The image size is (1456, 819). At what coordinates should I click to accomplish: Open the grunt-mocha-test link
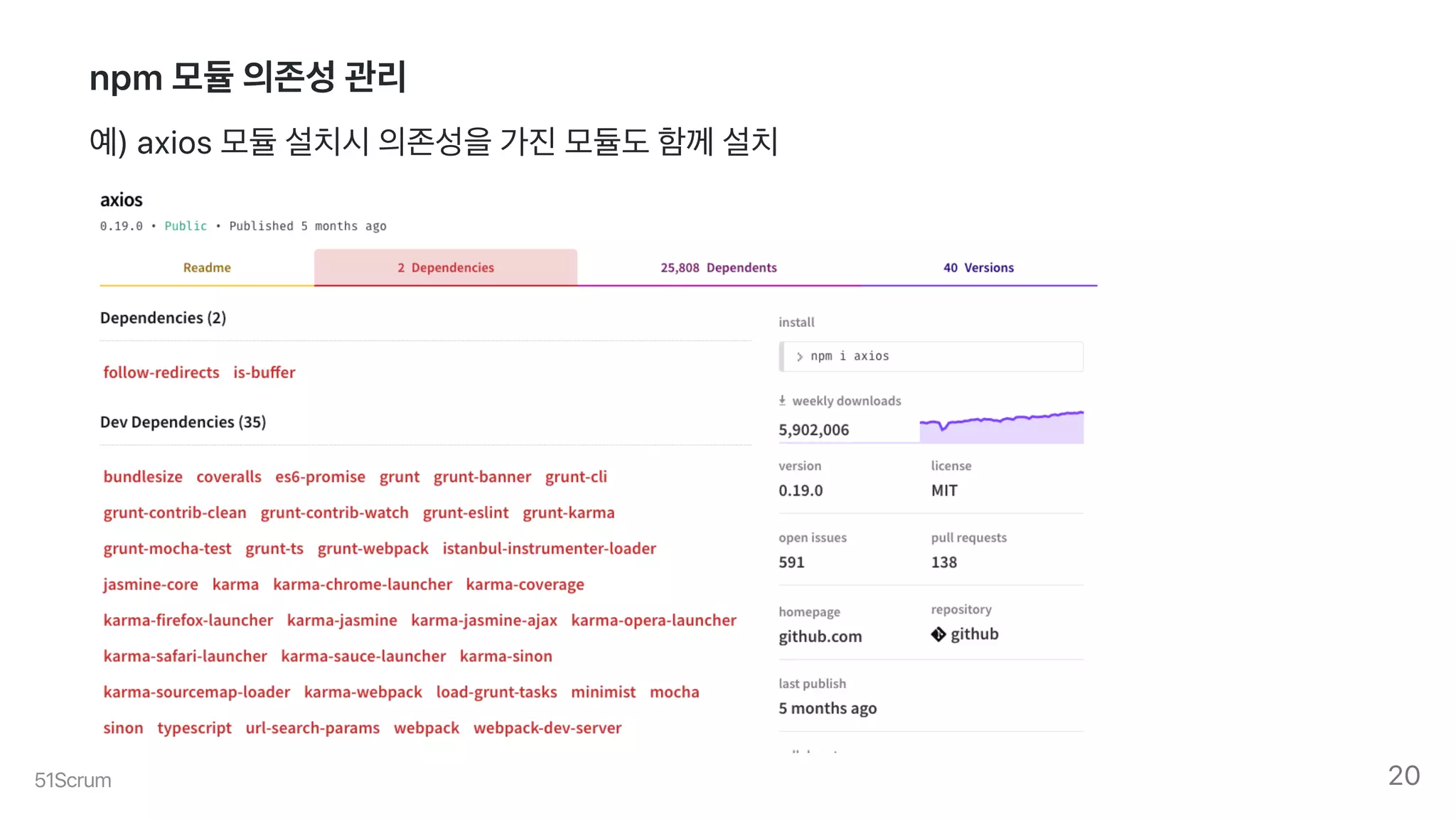coord(168,549)
